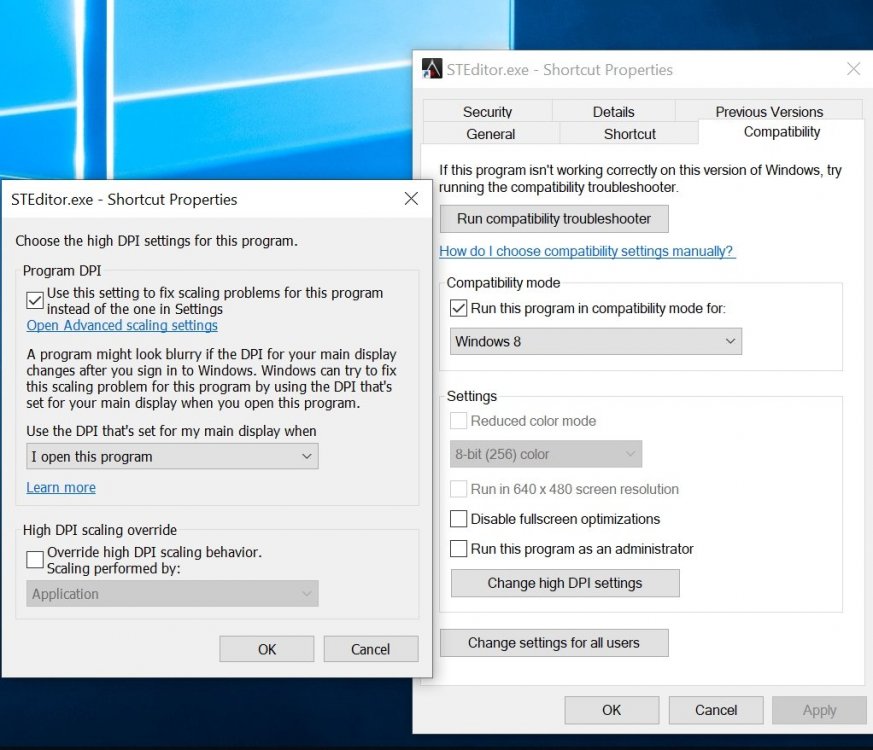Switch to the Security tab
This screenshot has height=750, width=873.
tap(488, 111)
